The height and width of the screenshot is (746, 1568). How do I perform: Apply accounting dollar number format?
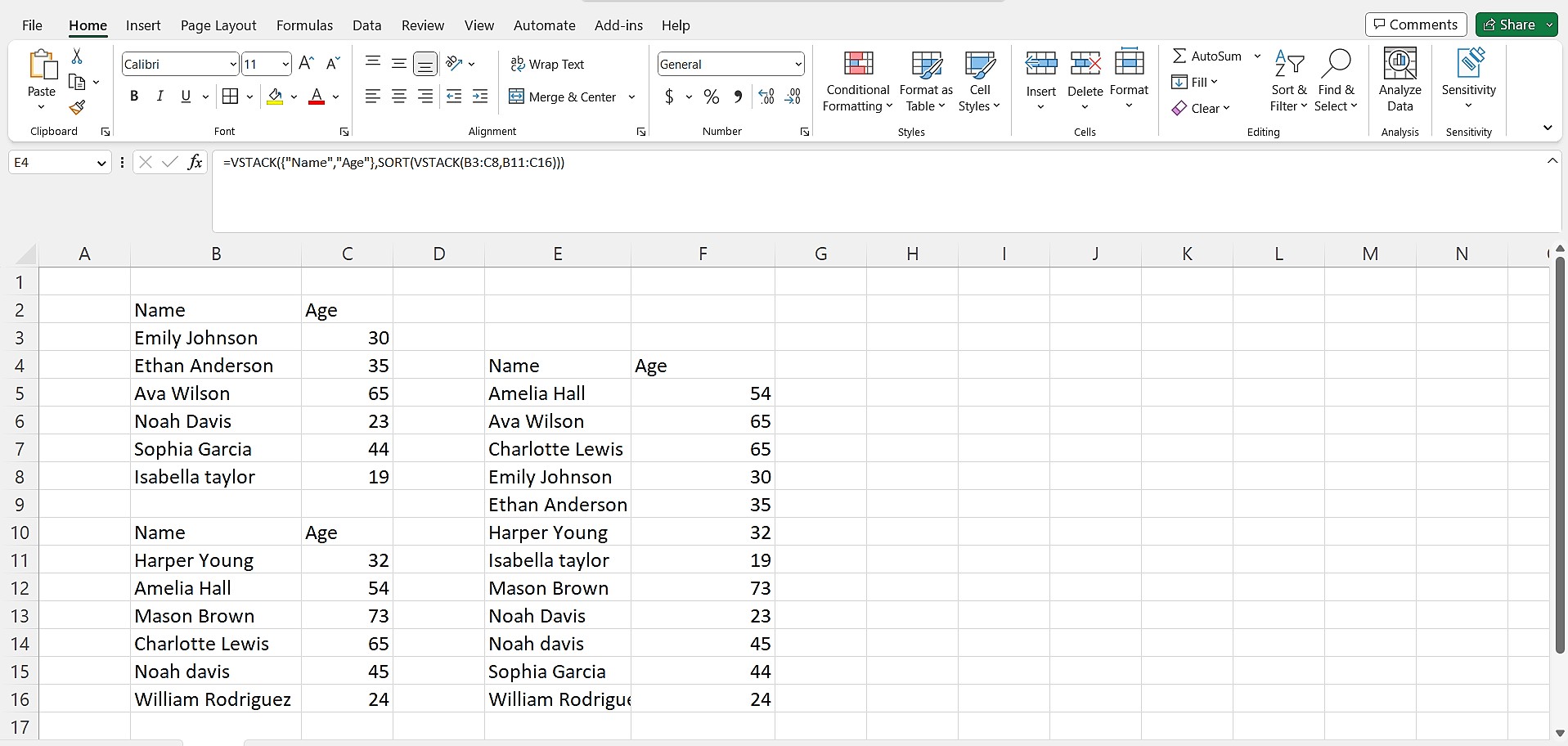pyautogui.click(x=669, y=97)
